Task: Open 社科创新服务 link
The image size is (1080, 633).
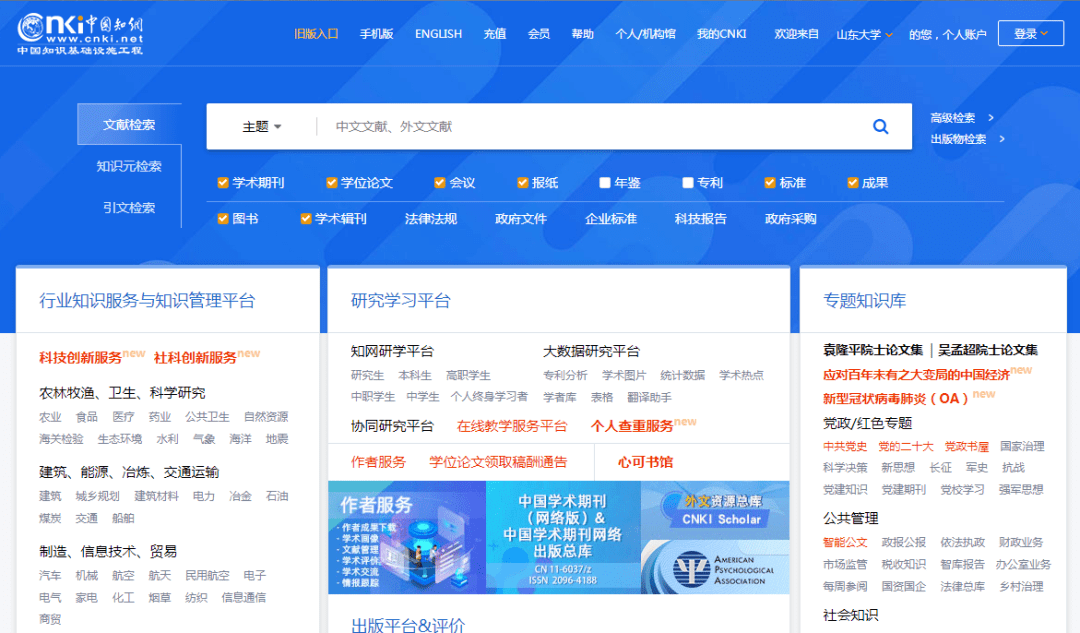Action: click(195, 358)
